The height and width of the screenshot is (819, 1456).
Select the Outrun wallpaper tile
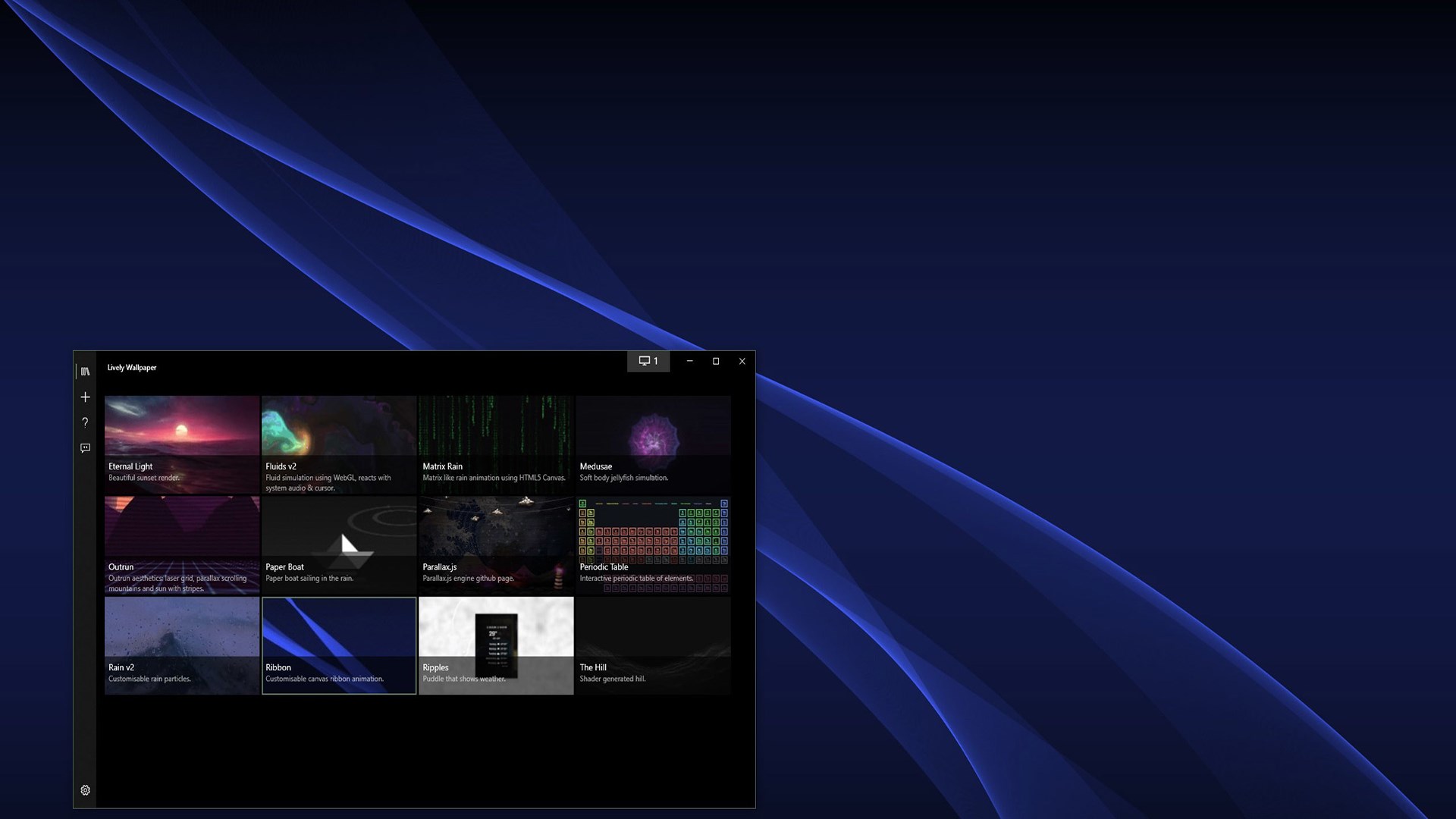click(x=182, y=544)
